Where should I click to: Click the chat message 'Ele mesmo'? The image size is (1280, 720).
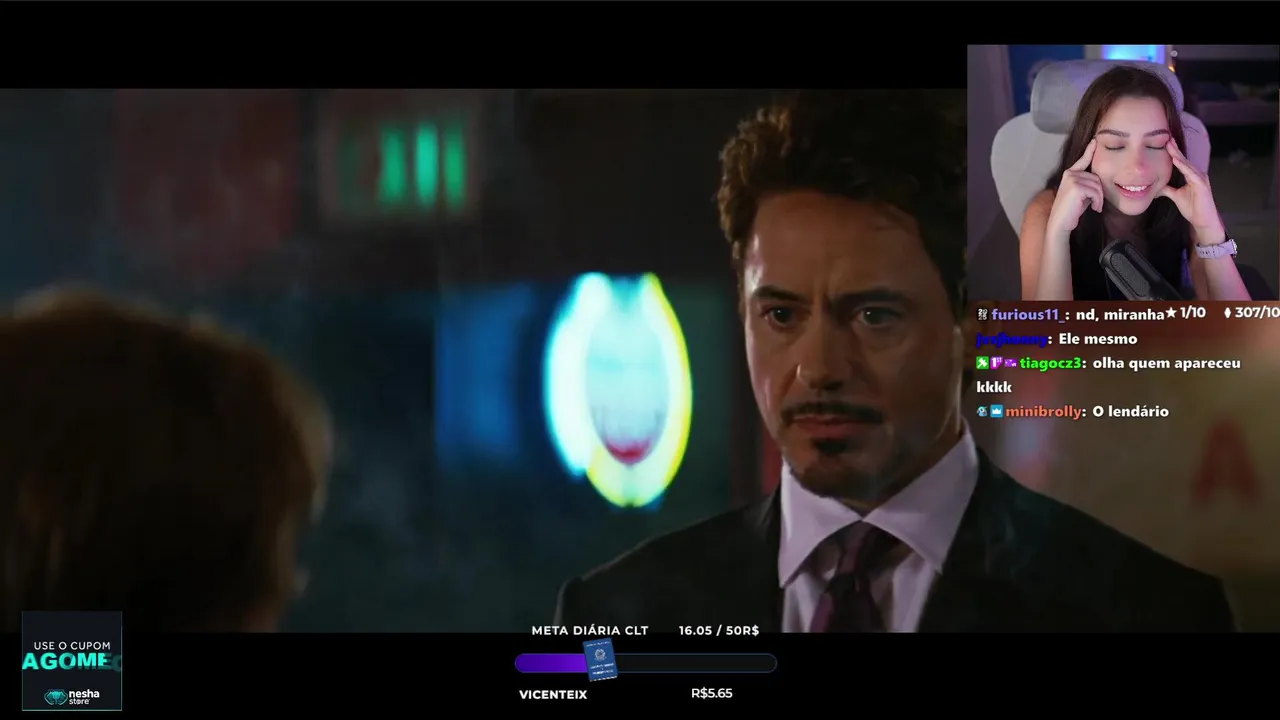(1097, 339)
